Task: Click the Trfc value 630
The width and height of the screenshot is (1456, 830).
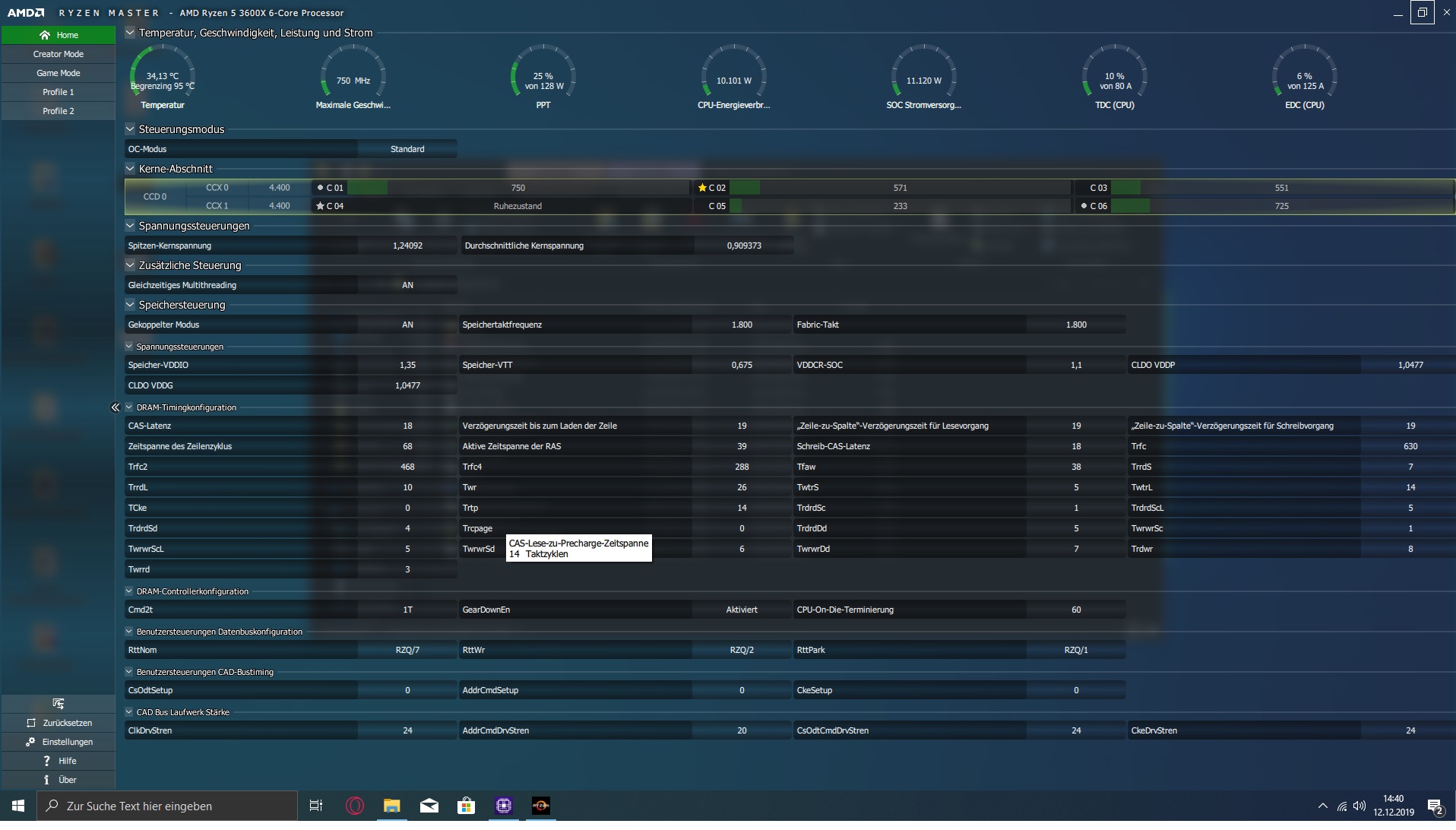Action: coord(1410,446)
